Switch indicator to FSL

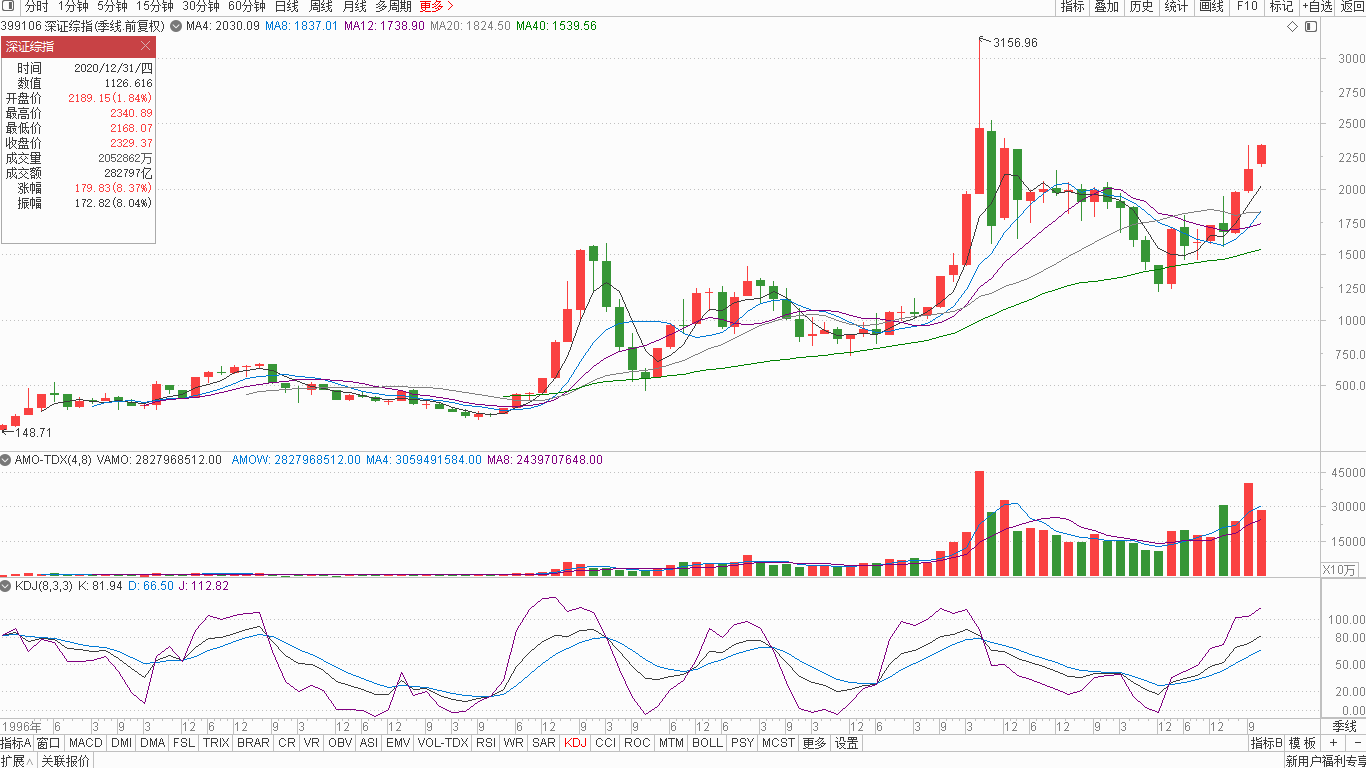tap(184, 743)
